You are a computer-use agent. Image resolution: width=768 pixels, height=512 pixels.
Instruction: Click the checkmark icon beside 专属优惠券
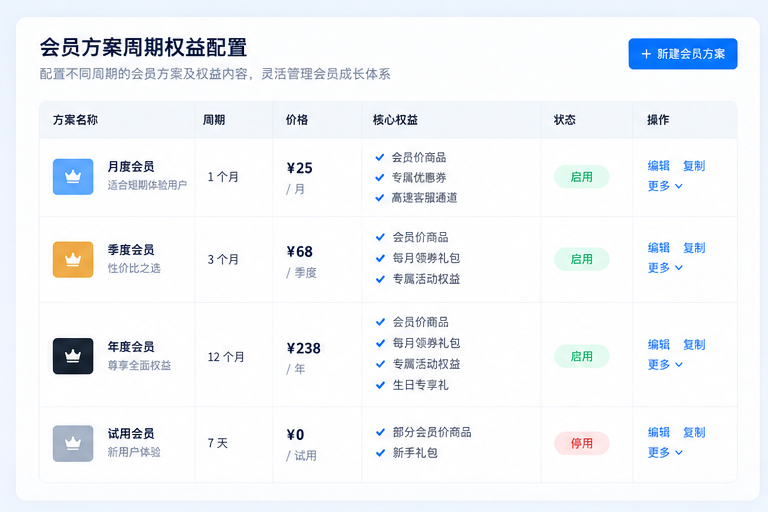pos(379,177)
